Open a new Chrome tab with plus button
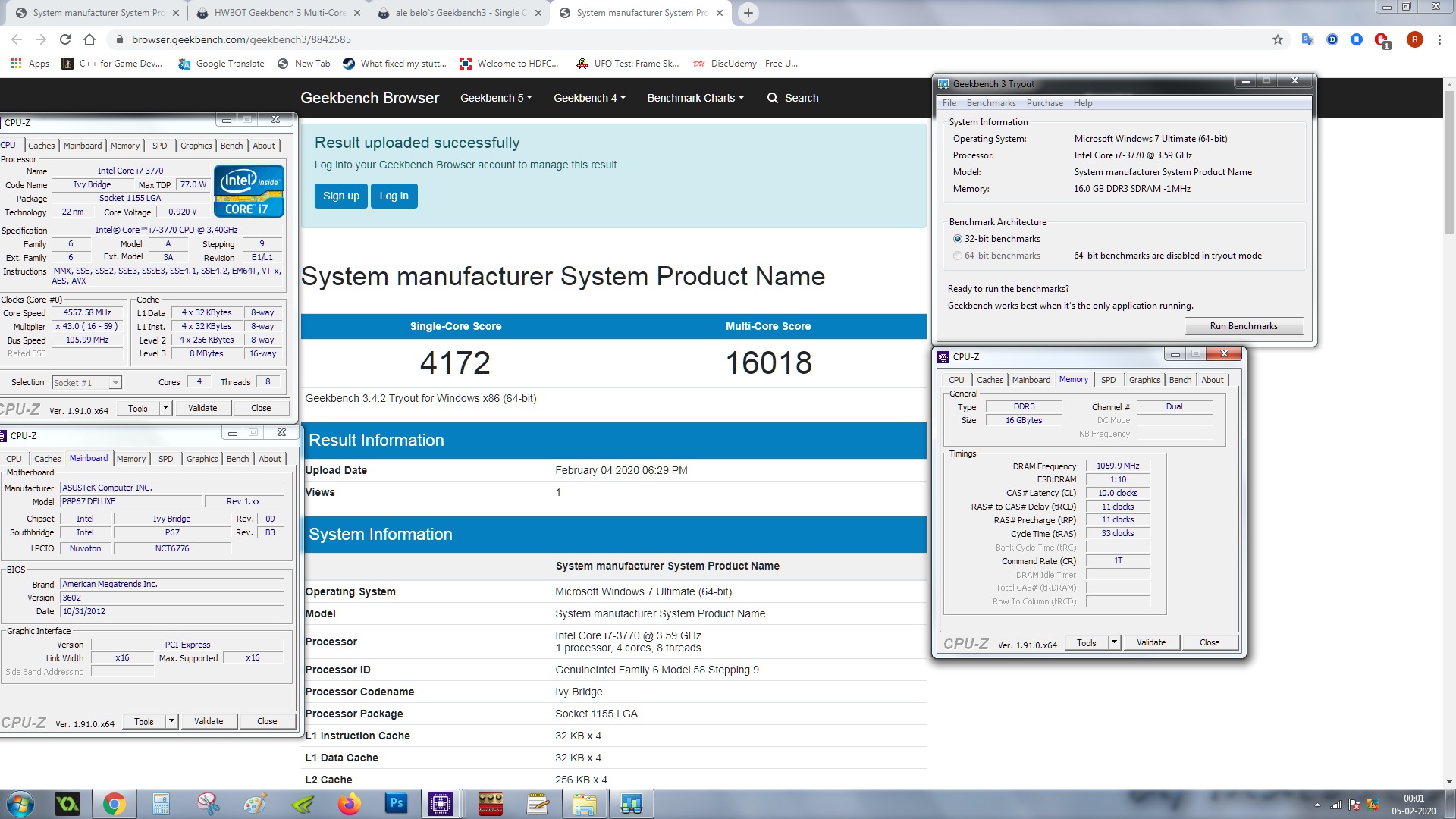The image size is (1456, 819). click(748, 13)
